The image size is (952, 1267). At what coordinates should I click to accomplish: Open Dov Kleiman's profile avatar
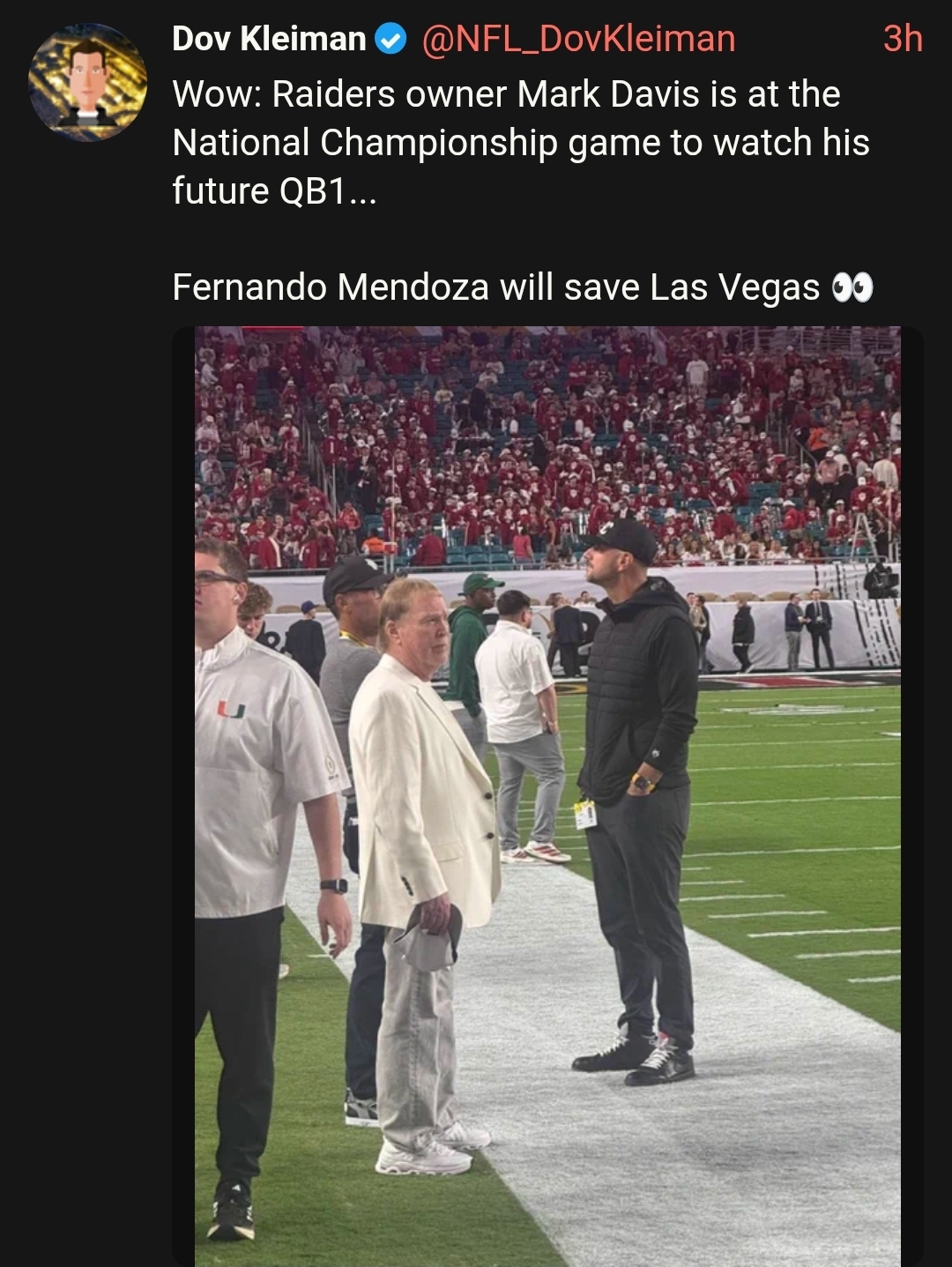pos(87,82)
